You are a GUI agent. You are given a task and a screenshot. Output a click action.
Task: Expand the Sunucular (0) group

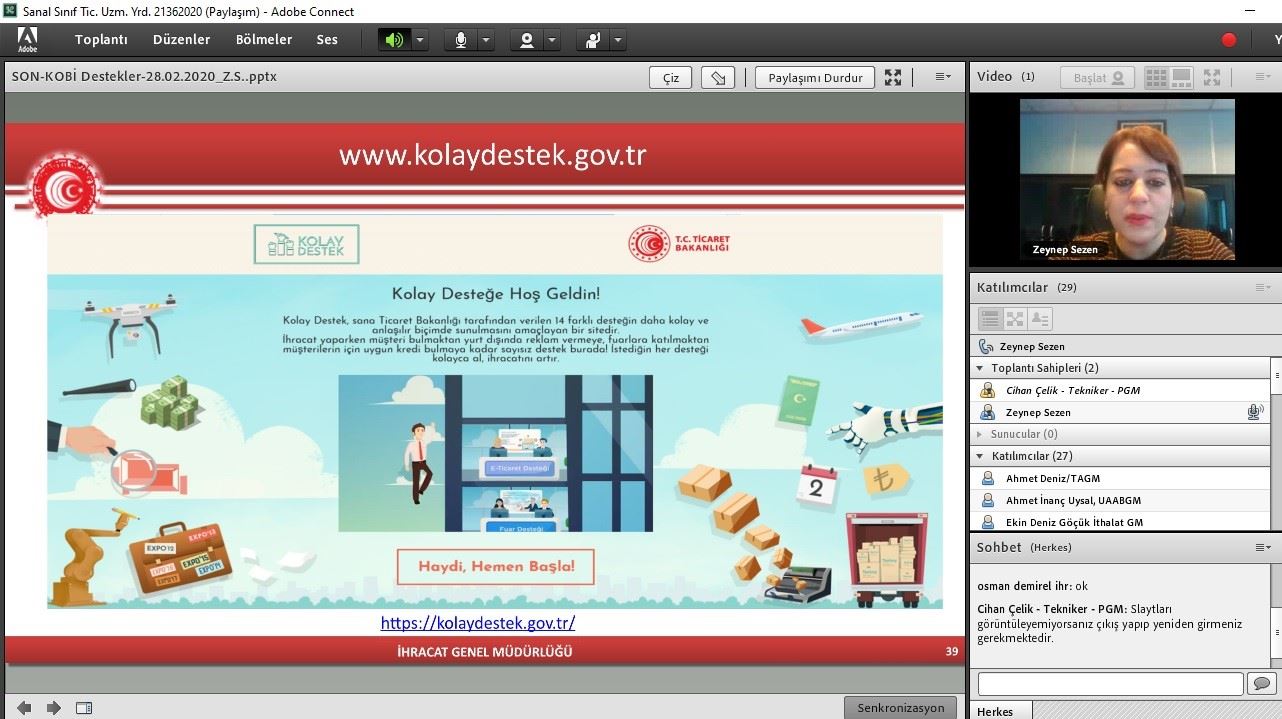coord(980,435)
